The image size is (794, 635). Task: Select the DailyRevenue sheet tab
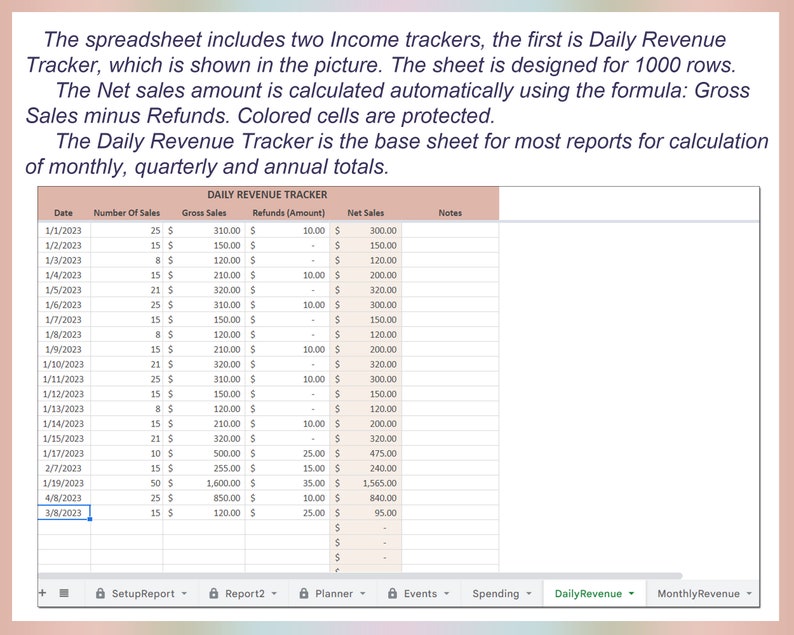[594, 593]
